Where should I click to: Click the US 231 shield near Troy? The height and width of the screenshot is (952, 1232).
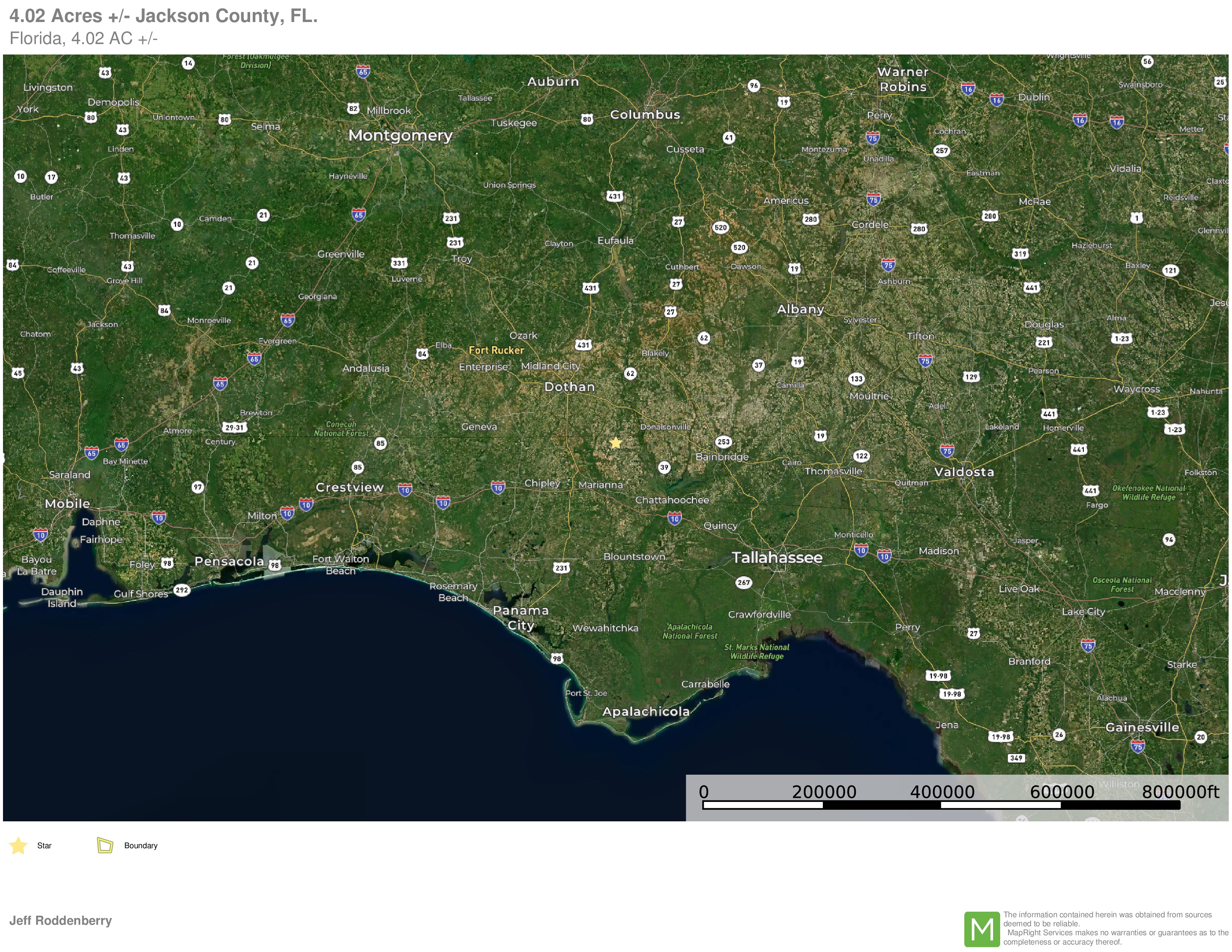point(455,243)
